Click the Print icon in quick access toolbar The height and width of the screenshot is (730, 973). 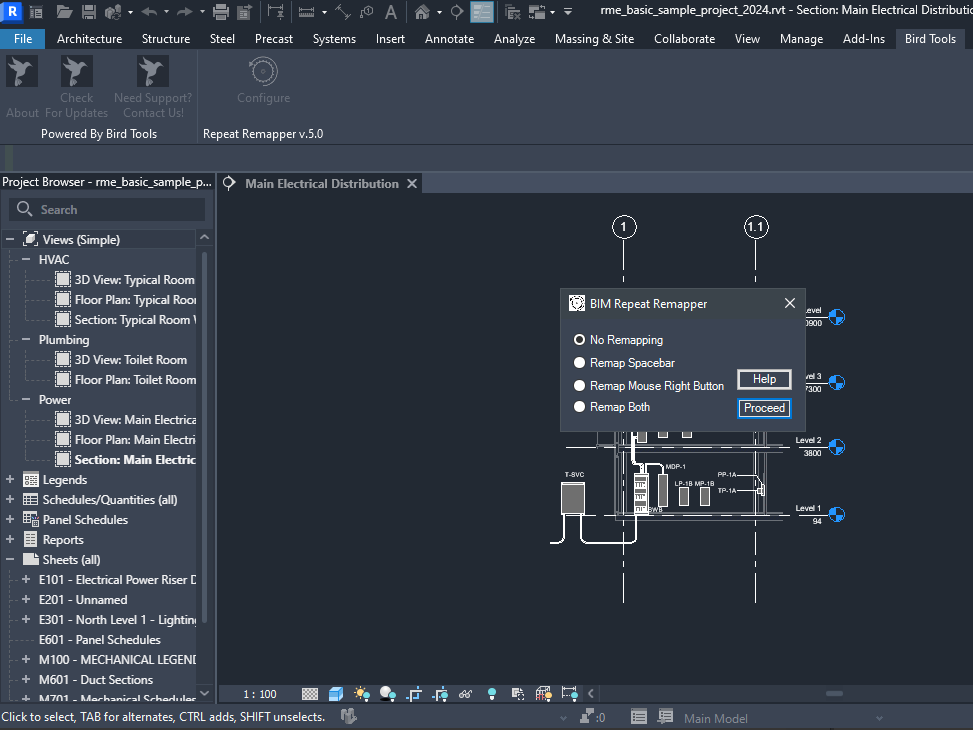(x=221, y=12)
